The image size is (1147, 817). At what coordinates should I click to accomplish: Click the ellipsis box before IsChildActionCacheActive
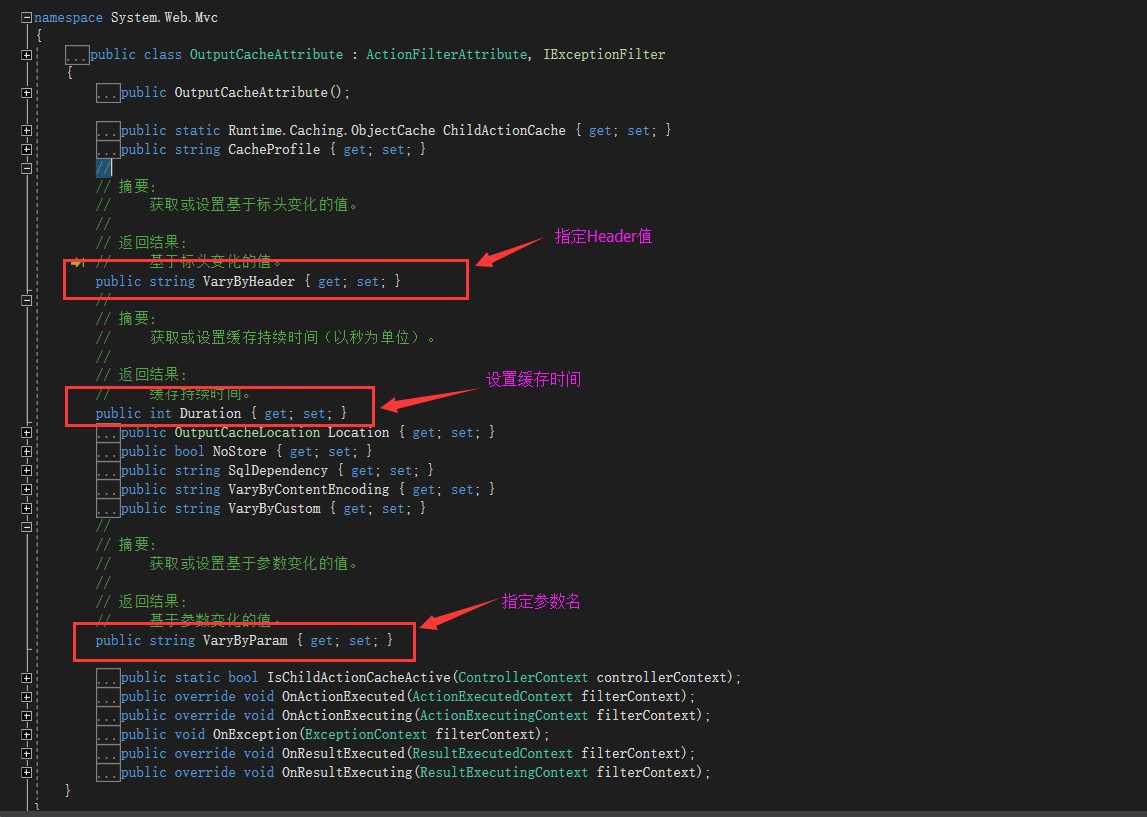(x=108, y=678)
